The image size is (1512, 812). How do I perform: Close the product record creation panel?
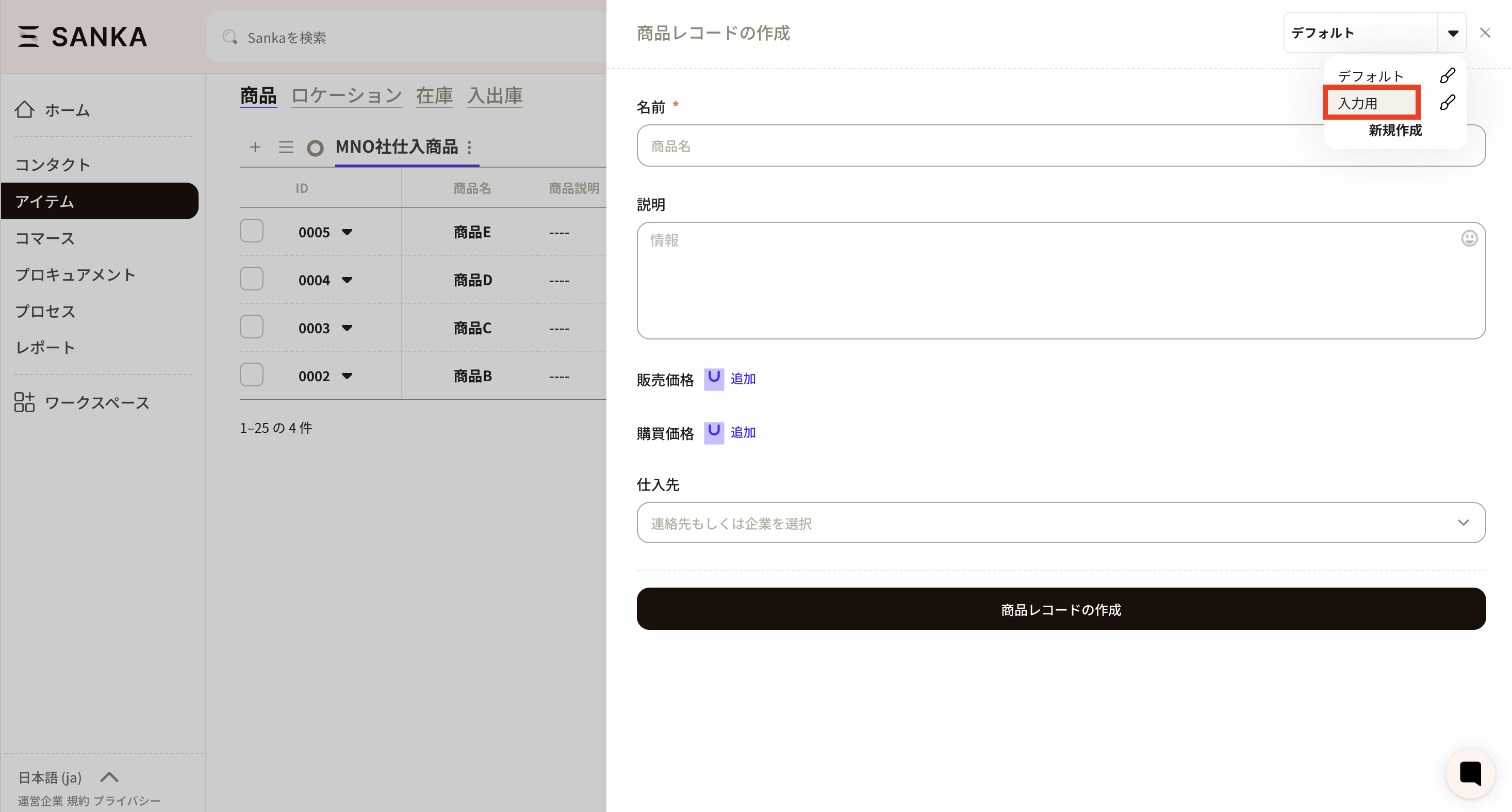tap(1485, 33)
